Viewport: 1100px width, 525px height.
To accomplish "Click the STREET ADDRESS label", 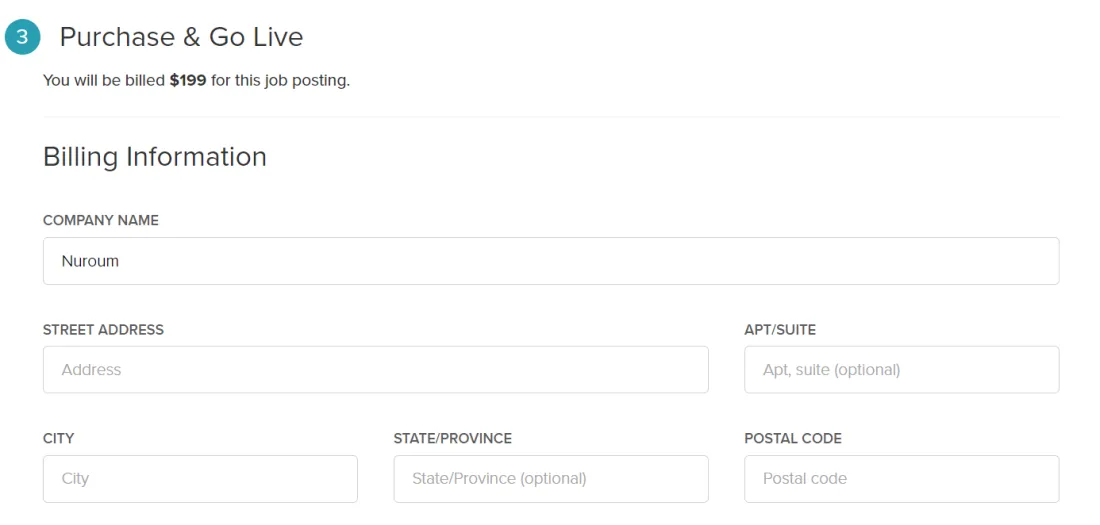I will pos(103,330).
